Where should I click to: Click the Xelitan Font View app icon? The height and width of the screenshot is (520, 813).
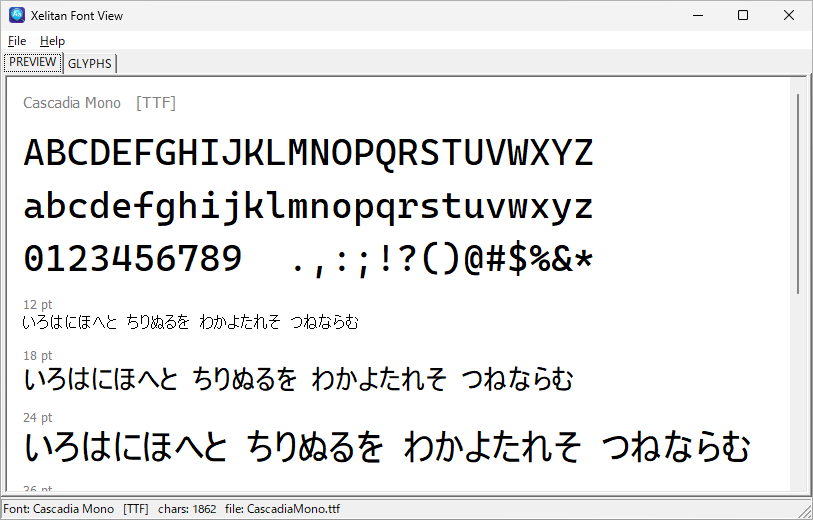click(17, 15)
